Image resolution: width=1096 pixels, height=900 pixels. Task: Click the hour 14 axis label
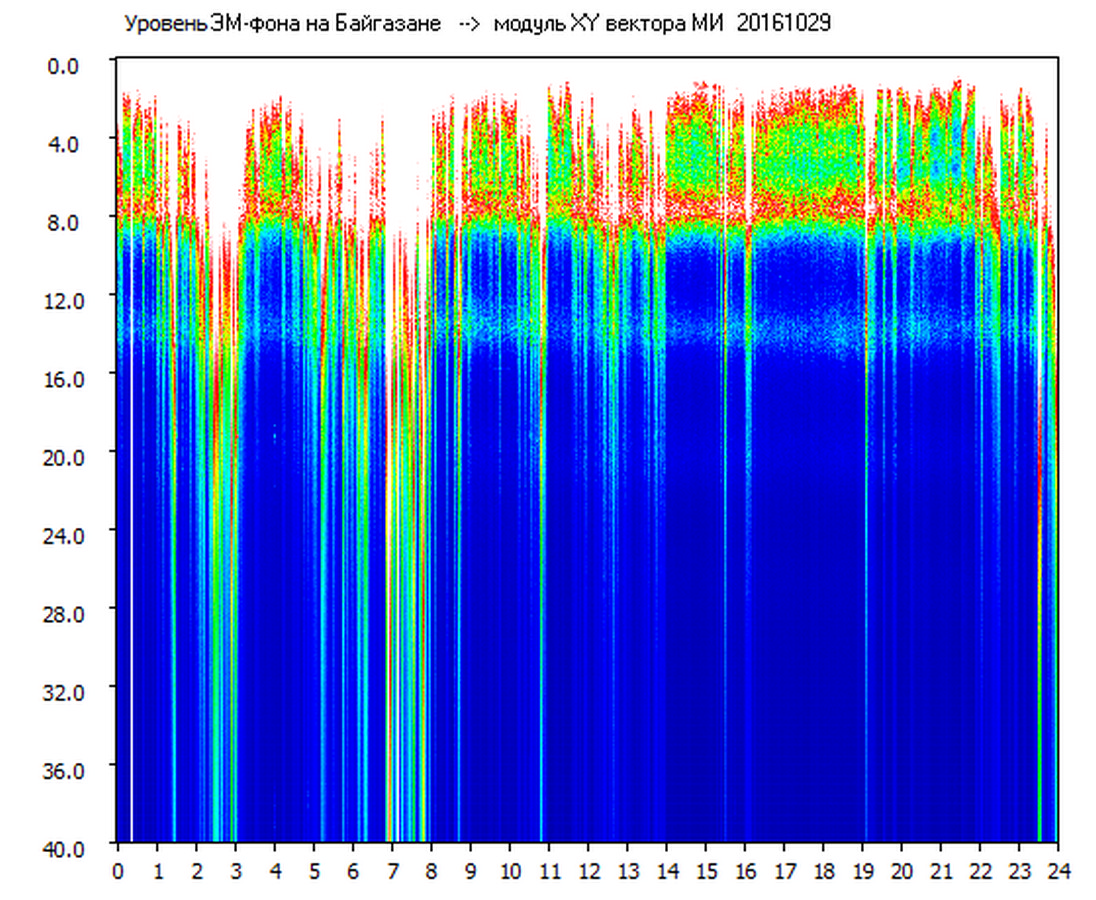[666, 871]
